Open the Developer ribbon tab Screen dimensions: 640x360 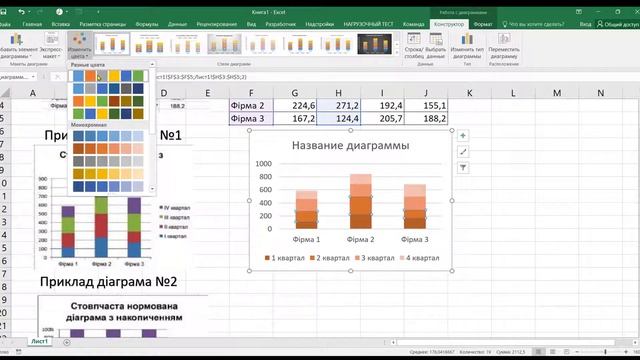280,24
